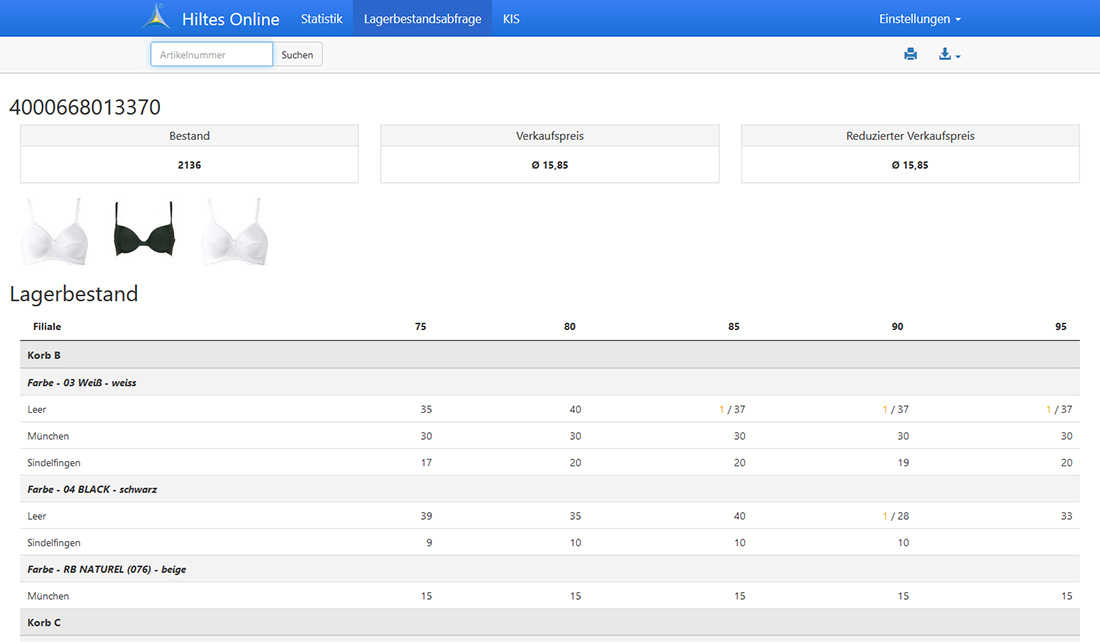1100x642 pixels.
Task: Click the printer icon
Action: coord(910,55)
